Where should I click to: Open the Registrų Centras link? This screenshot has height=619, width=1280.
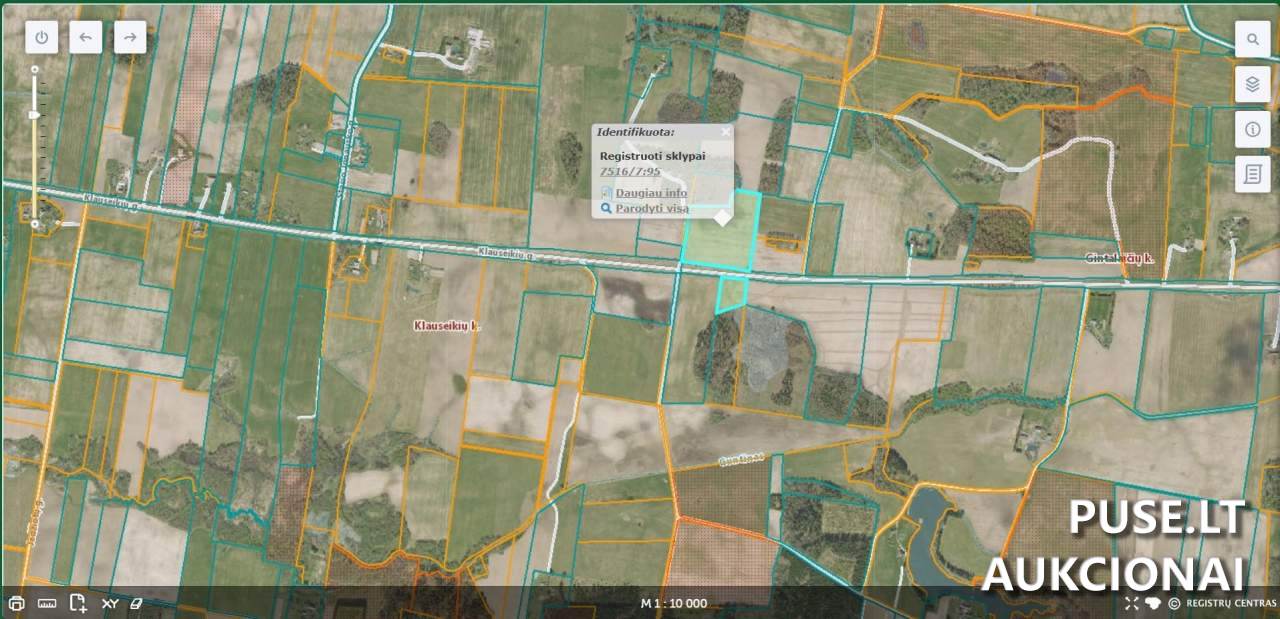tap(1231, 603)
